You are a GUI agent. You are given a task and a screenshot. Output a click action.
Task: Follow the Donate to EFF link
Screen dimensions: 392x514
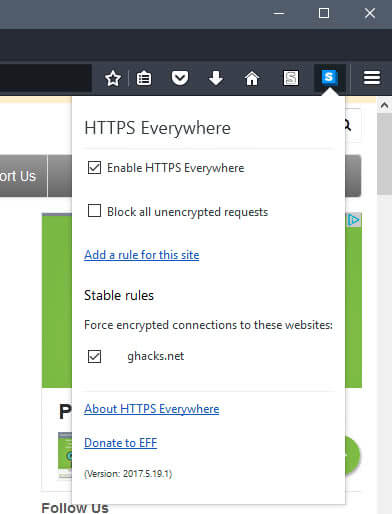(x=121, y=443)
